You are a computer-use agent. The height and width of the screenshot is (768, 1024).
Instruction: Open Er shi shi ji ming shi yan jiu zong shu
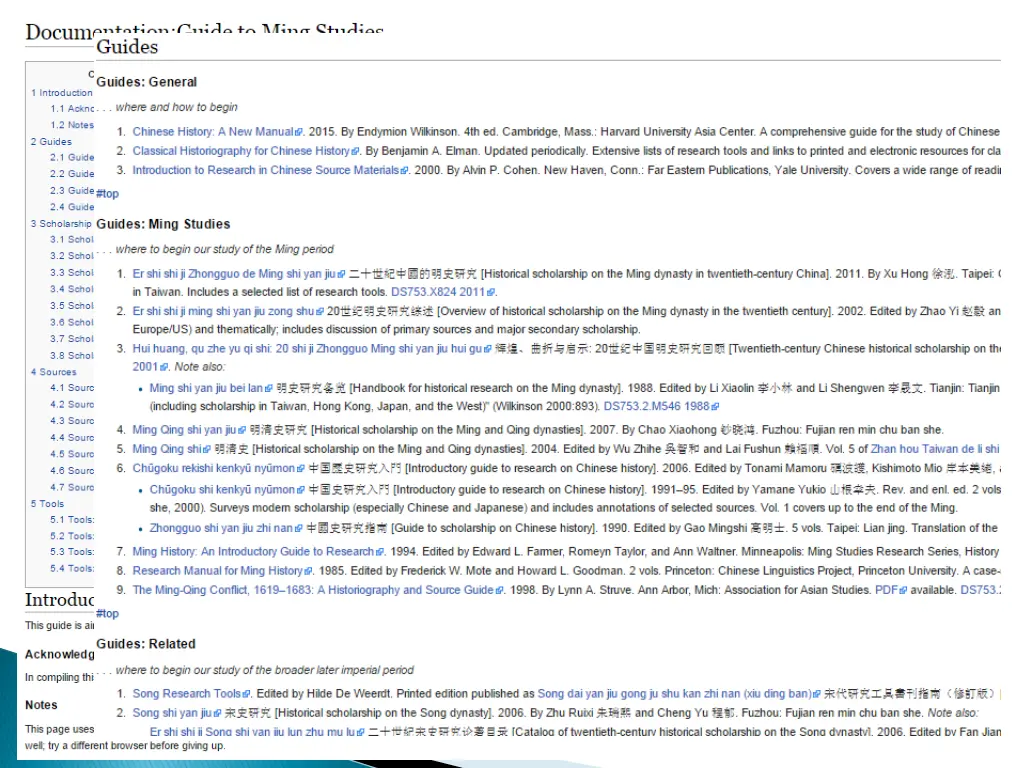pyautogui.click(x=223, y=311)
